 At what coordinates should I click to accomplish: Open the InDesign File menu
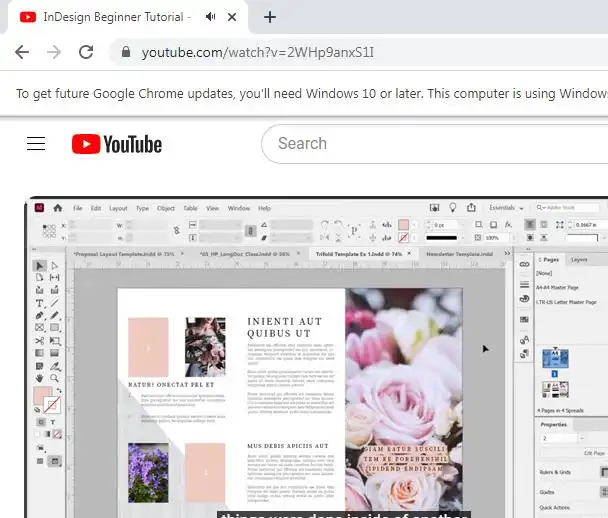(78, 208)
